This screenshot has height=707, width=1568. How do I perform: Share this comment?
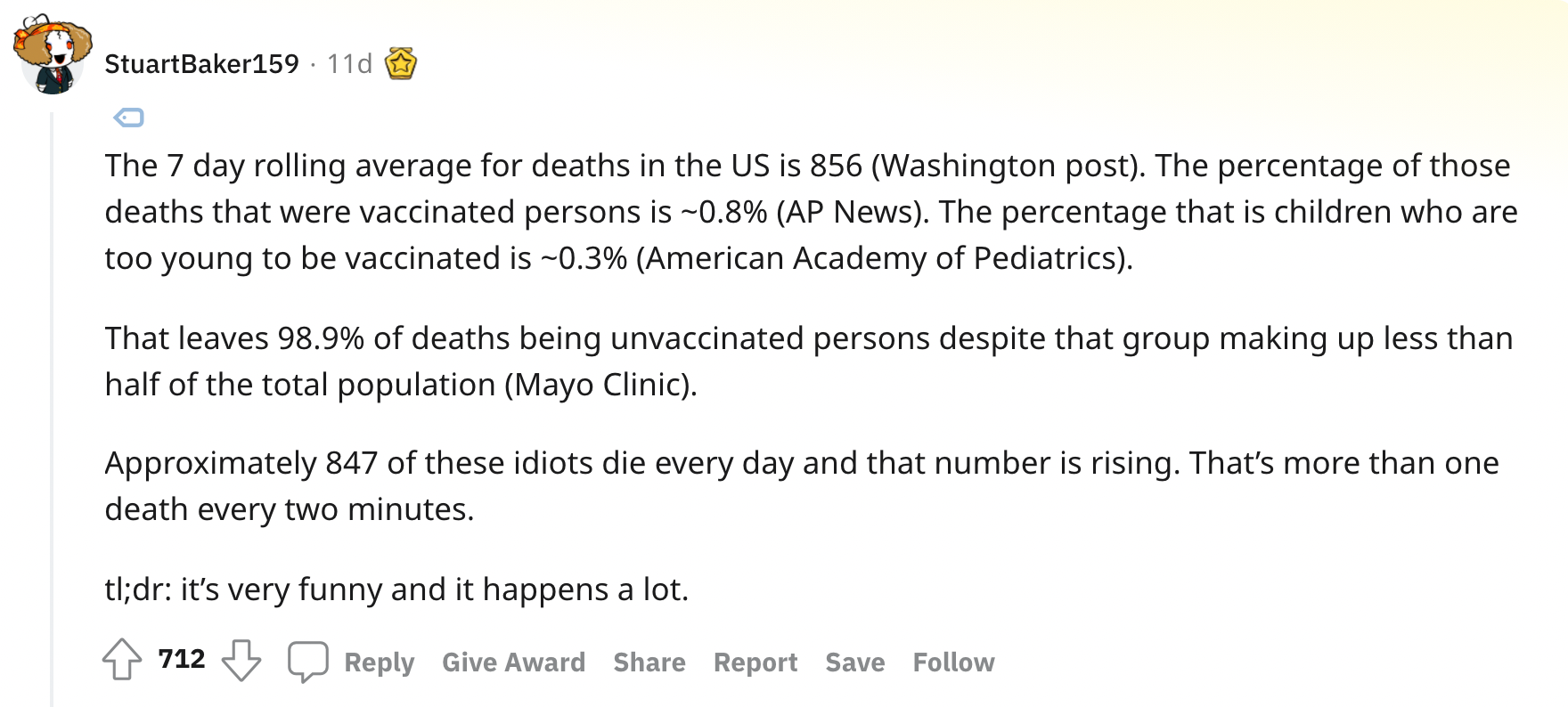(649, 662)
